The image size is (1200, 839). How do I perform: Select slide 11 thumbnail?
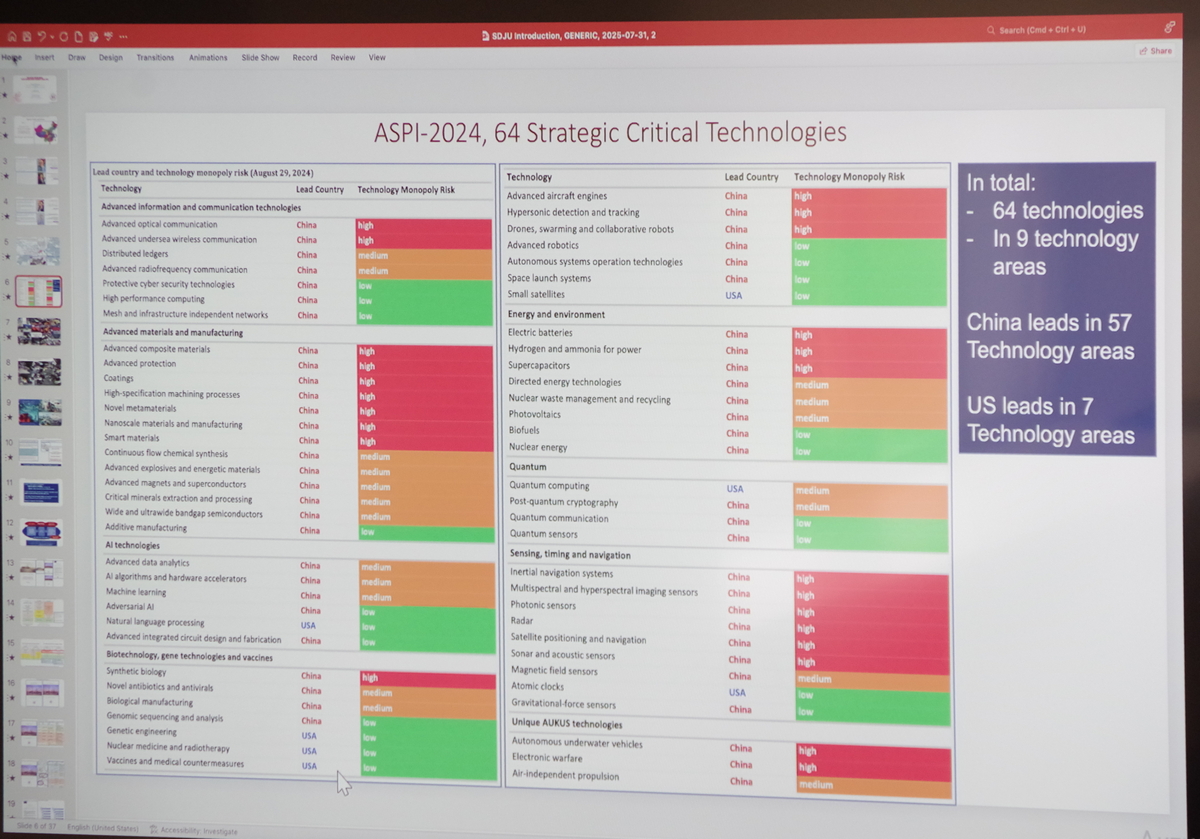(x=41, y=492)
